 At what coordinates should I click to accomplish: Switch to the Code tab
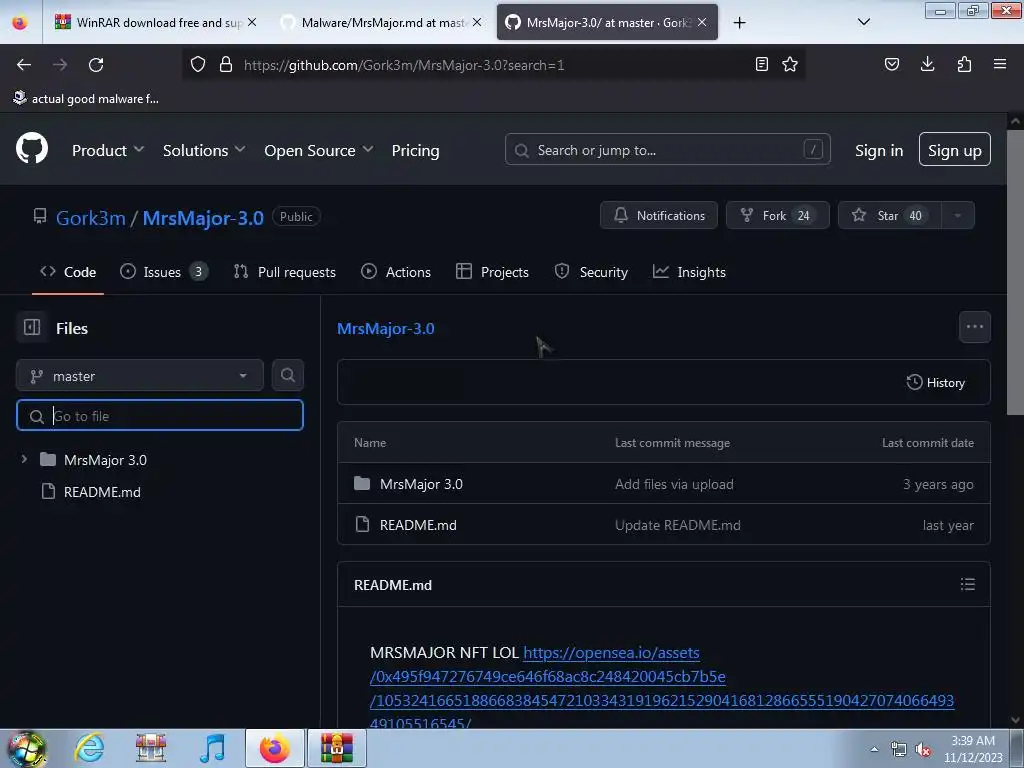(x=68, y=272)
